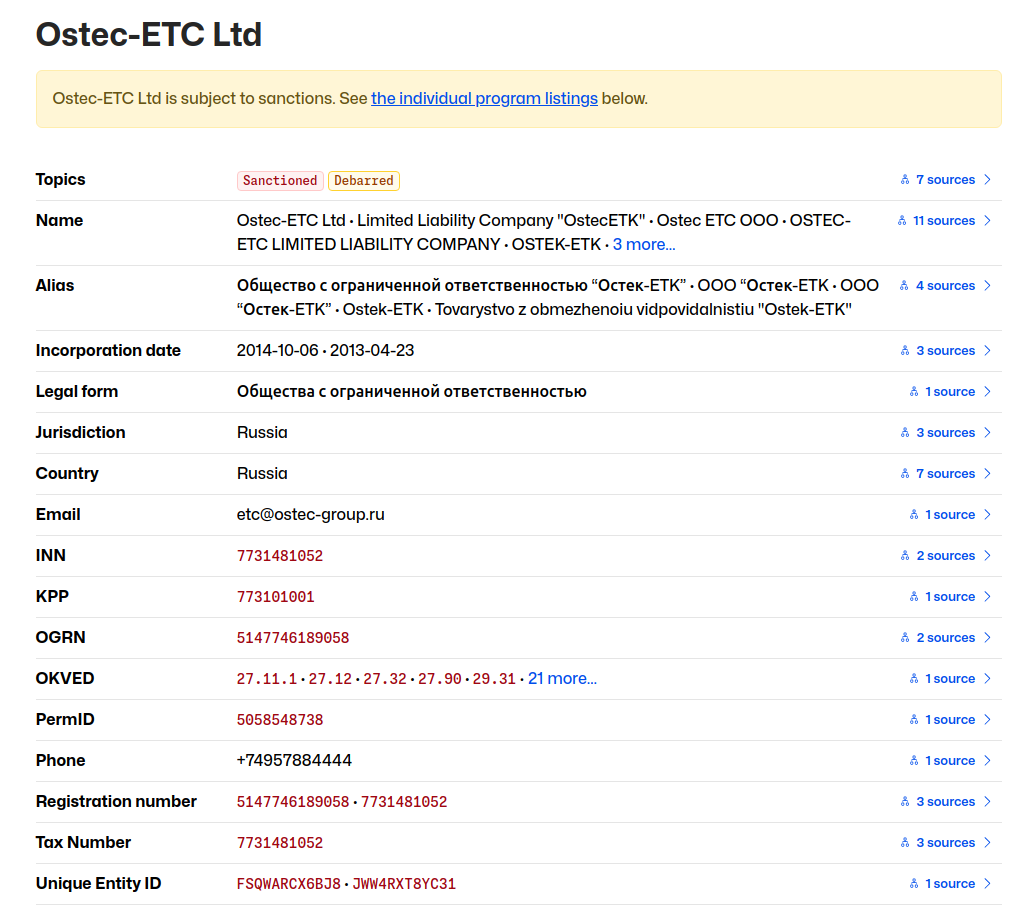Click sources tree icon in OKVED row
The width and height of the screenshot is (1022, 914).
[x=914, y=679]
